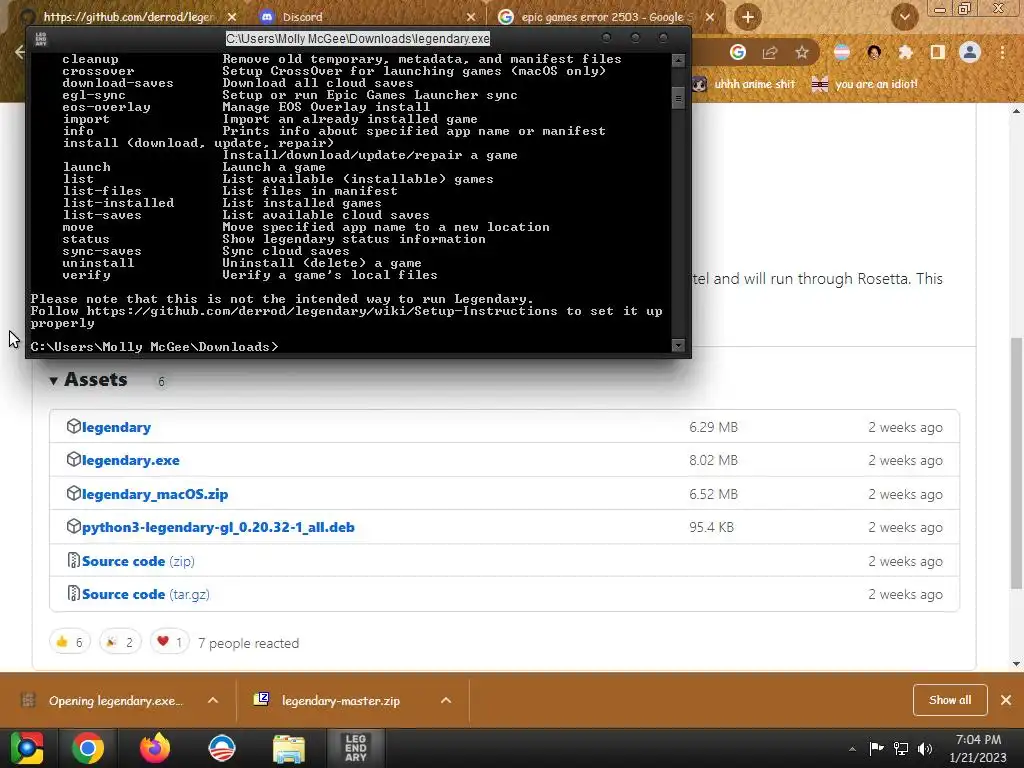The image size is (1024, 768).
Task: Share this page icon
Action: 770,52
